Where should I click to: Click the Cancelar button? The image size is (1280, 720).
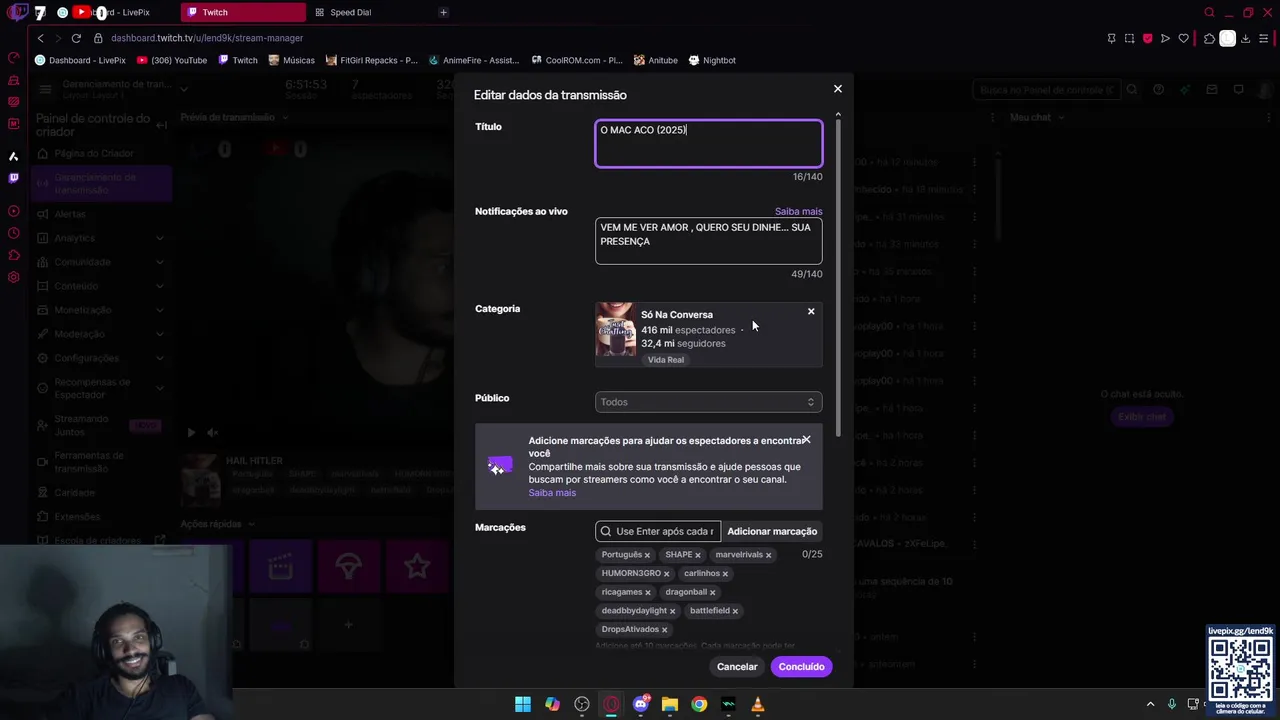point(737,667)
